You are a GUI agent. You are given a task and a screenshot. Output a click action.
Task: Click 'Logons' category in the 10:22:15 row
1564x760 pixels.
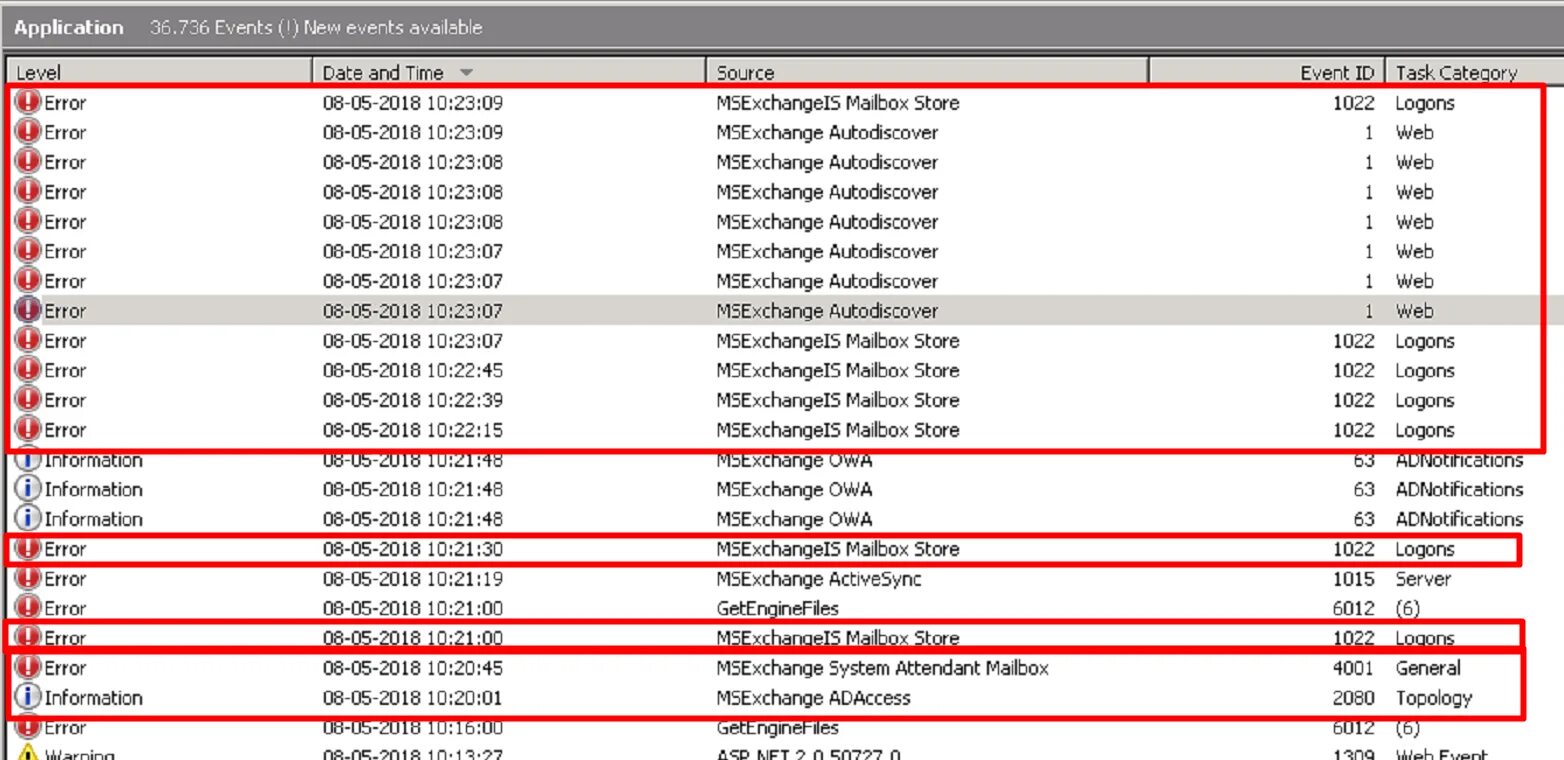[x=1424, y=430]
